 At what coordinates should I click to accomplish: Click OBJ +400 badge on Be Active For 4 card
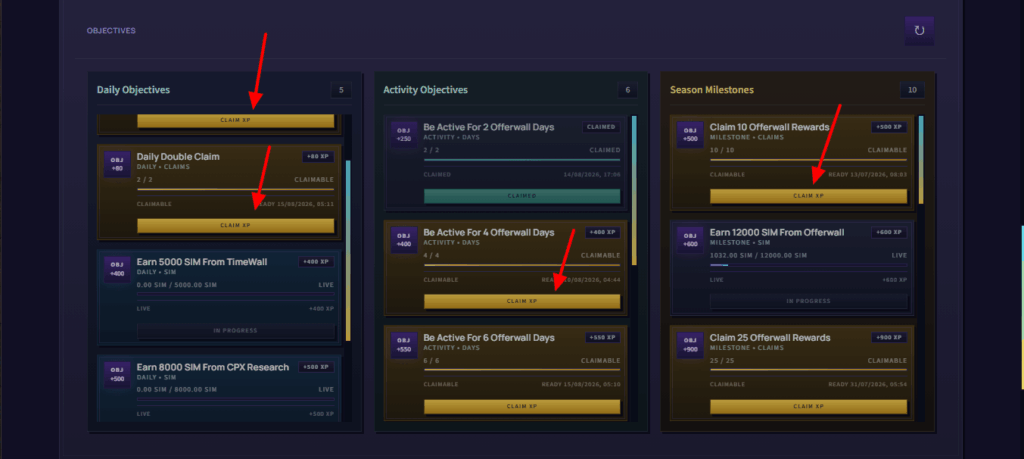pyautogui.click(x=404, y=240)
